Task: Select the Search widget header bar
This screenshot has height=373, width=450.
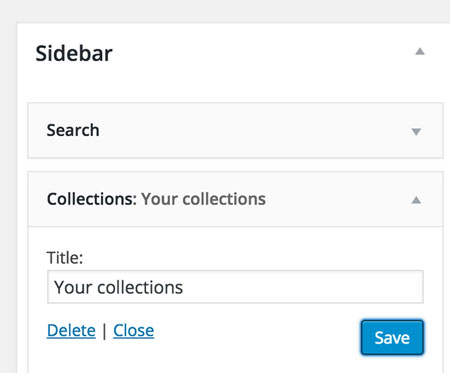Action: pos(235,130)
